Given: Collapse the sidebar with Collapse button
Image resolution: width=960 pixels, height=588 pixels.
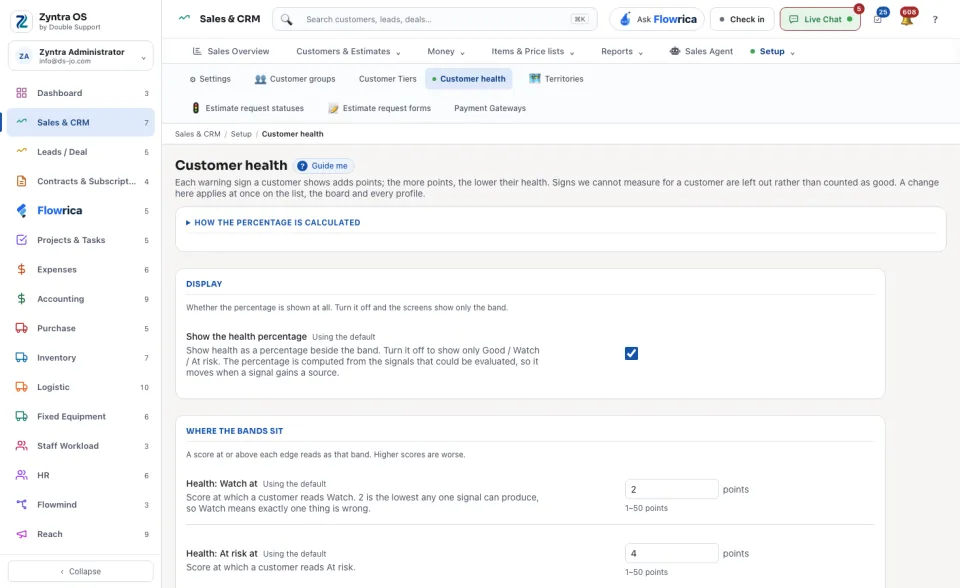Looking at the screenshot, I should pos(81,571).
